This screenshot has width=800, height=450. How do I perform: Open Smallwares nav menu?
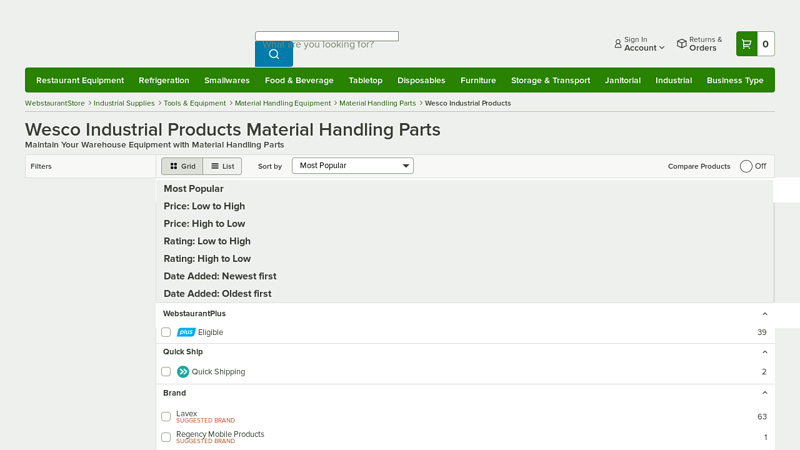[227, 81]
